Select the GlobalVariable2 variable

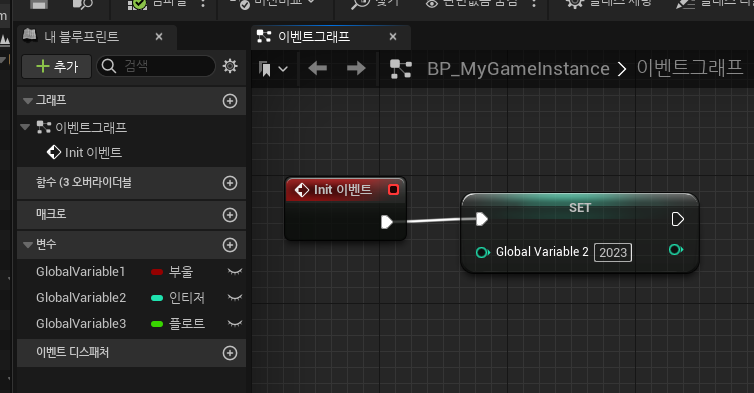pos(81,298)
